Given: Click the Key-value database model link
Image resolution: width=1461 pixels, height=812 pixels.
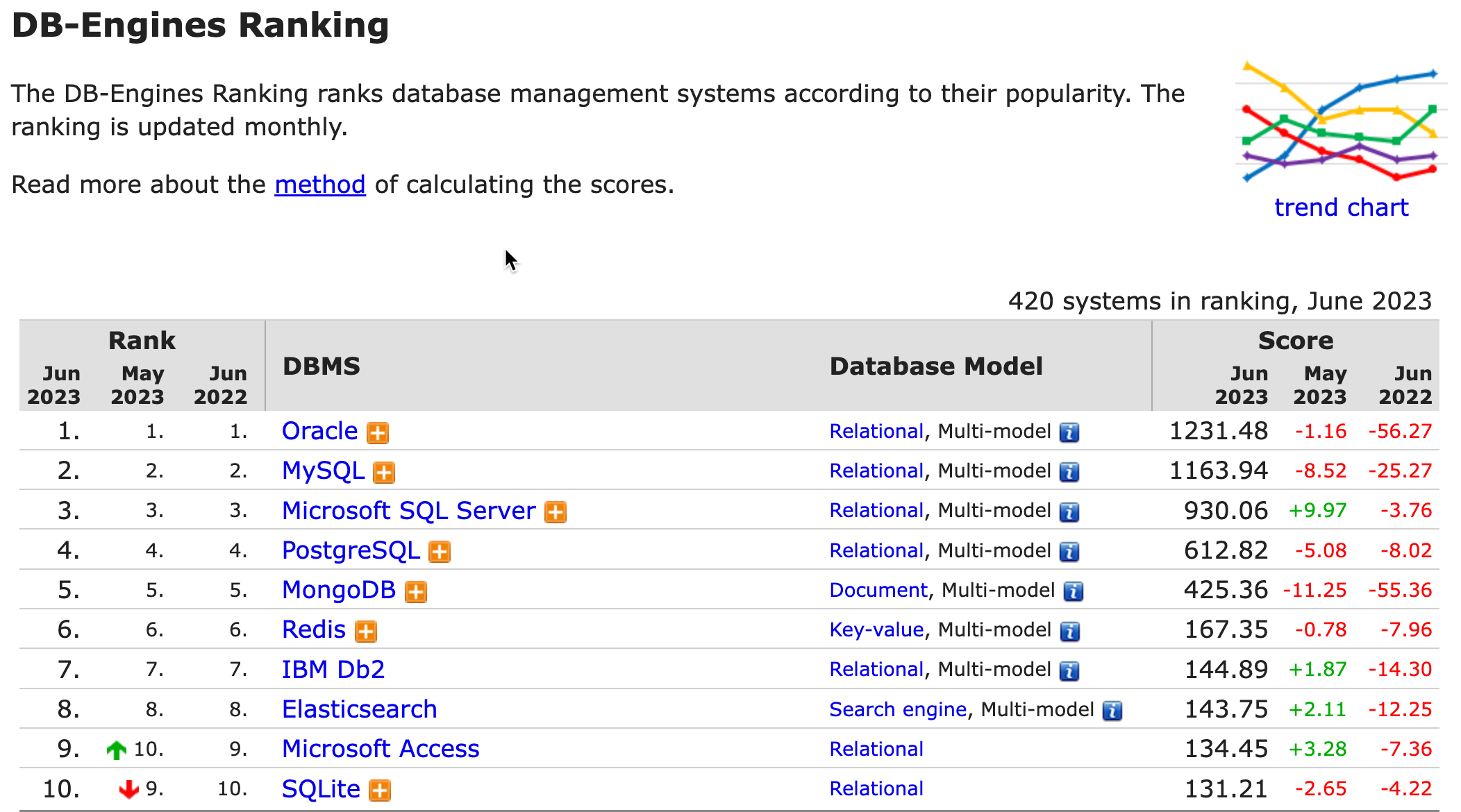Looking at the screenshot, I should coord(876,629).
